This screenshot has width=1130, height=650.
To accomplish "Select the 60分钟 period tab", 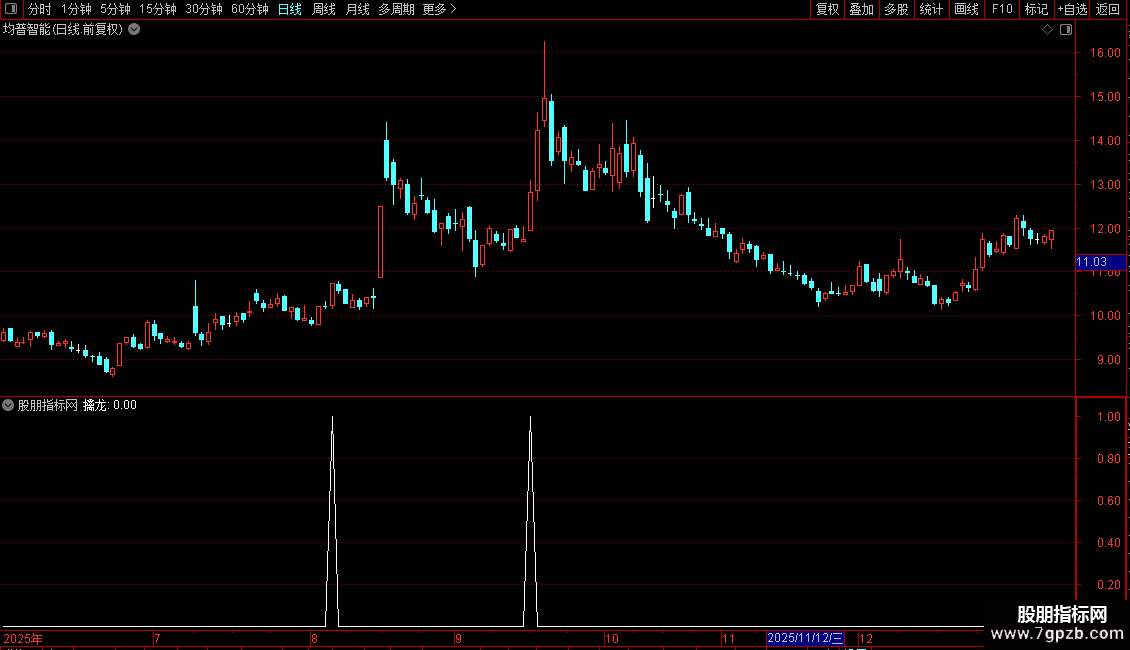I will coord(250,9).
